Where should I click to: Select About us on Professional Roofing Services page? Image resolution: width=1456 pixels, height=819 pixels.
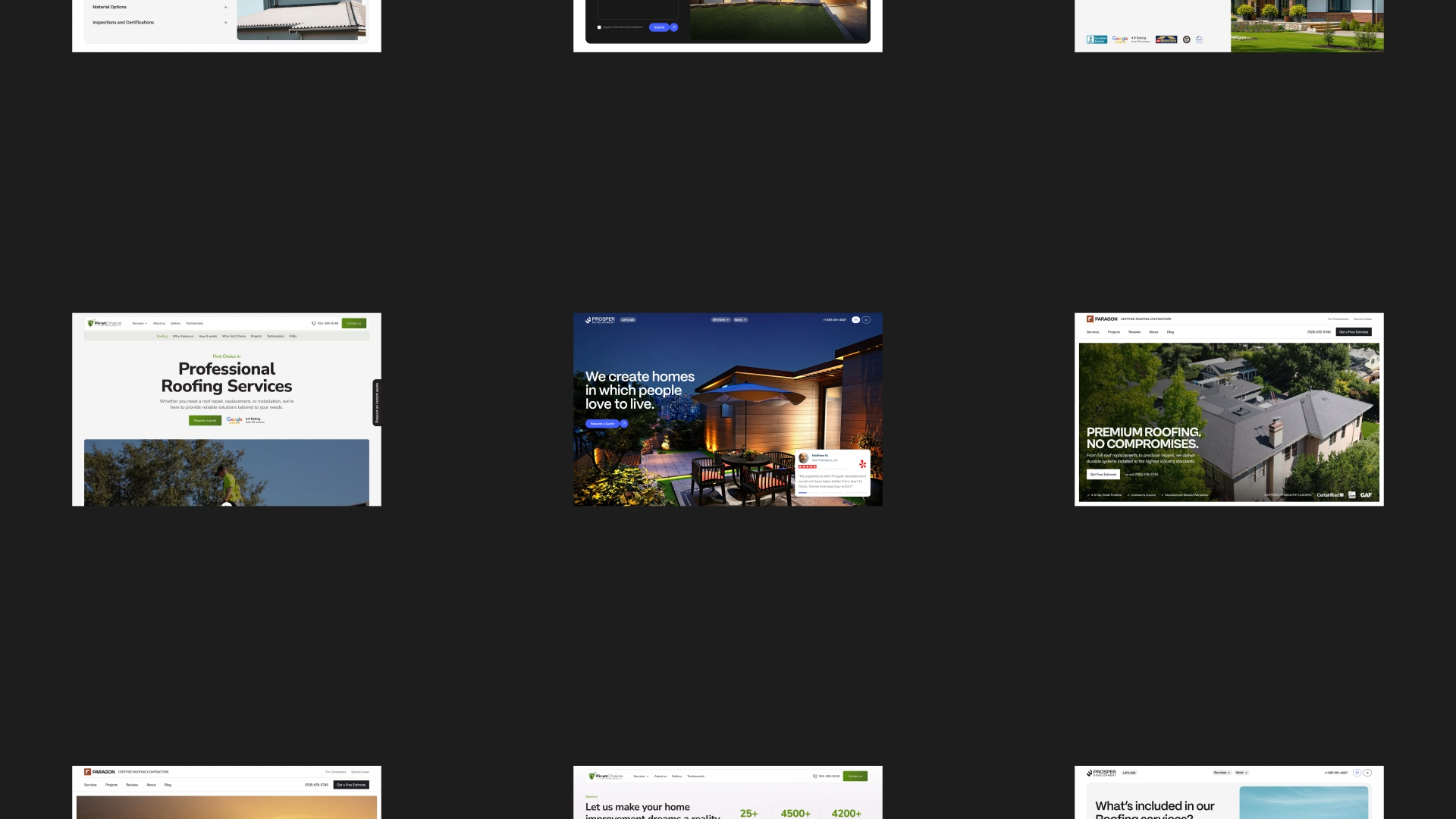coord(159,323)
